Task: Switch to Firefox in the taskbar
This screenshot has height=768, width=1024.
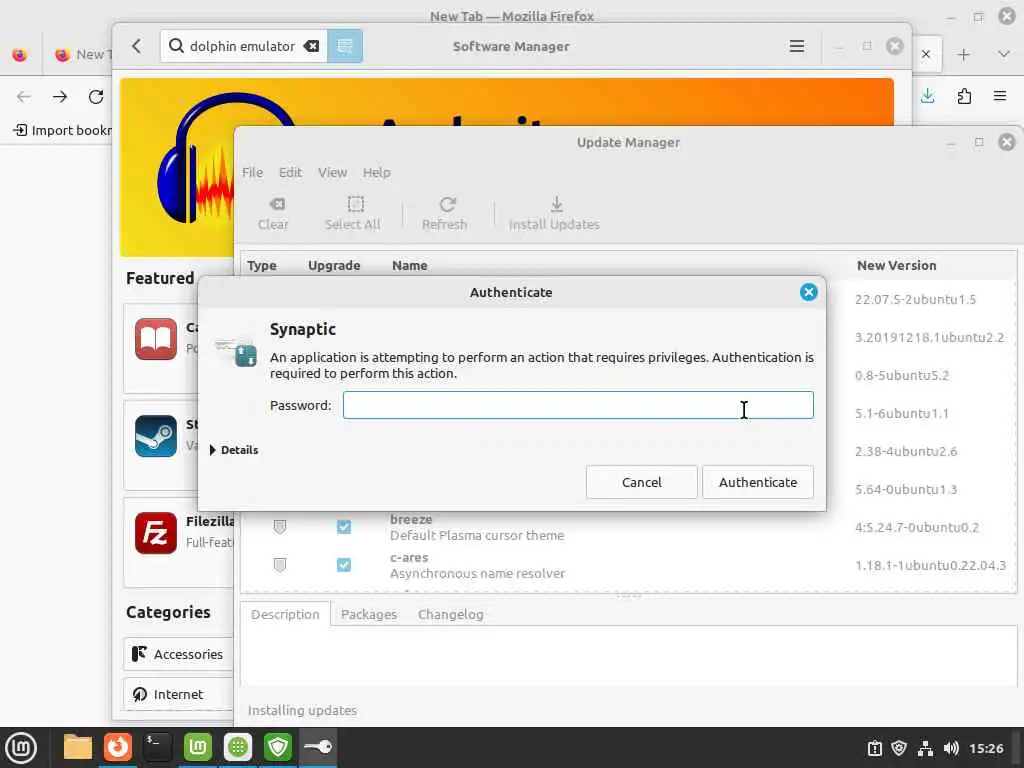Action: pos(118,747)
